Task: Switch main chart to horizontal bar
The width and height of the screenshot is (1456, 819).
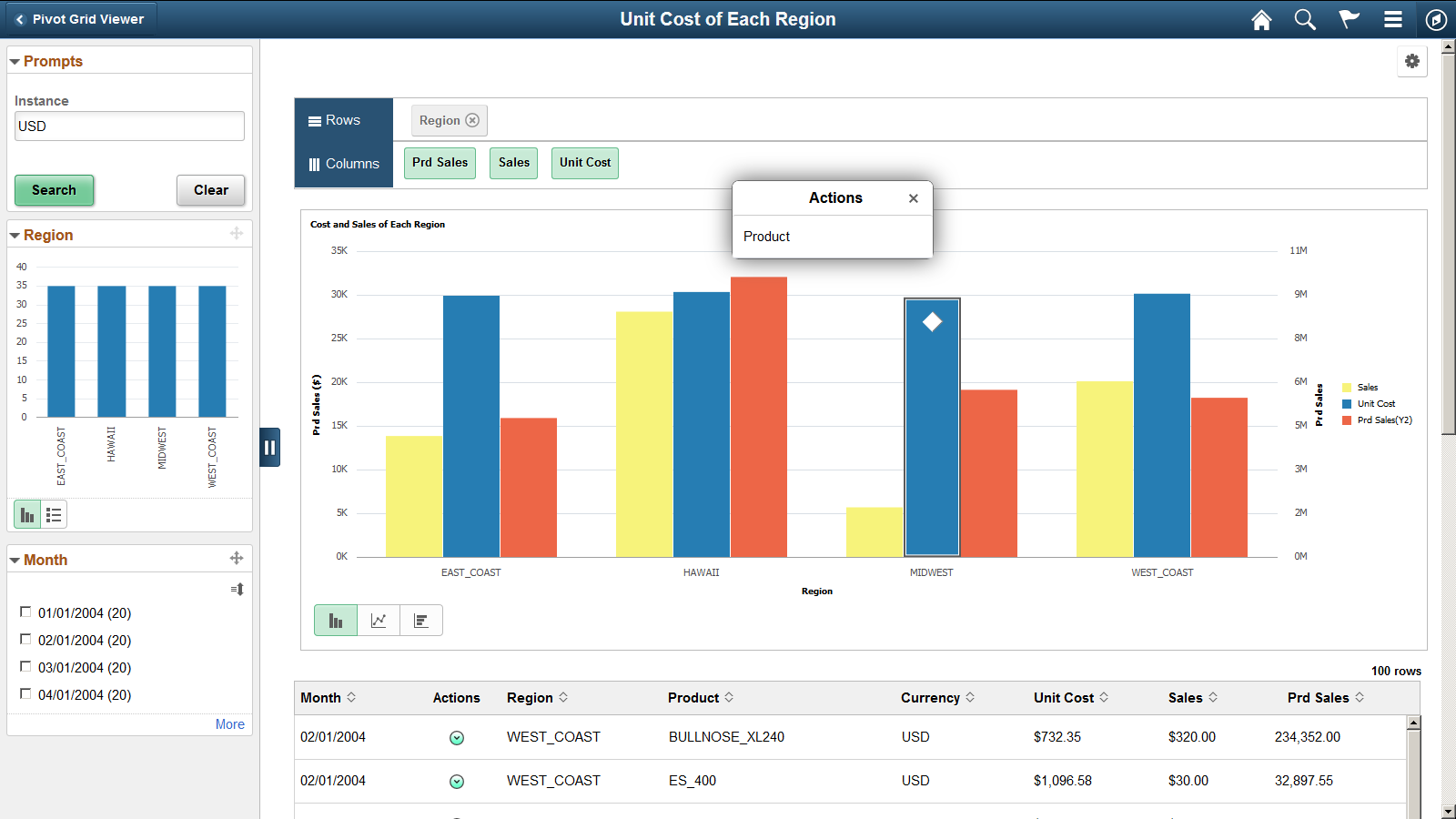Action: point(421,621)
